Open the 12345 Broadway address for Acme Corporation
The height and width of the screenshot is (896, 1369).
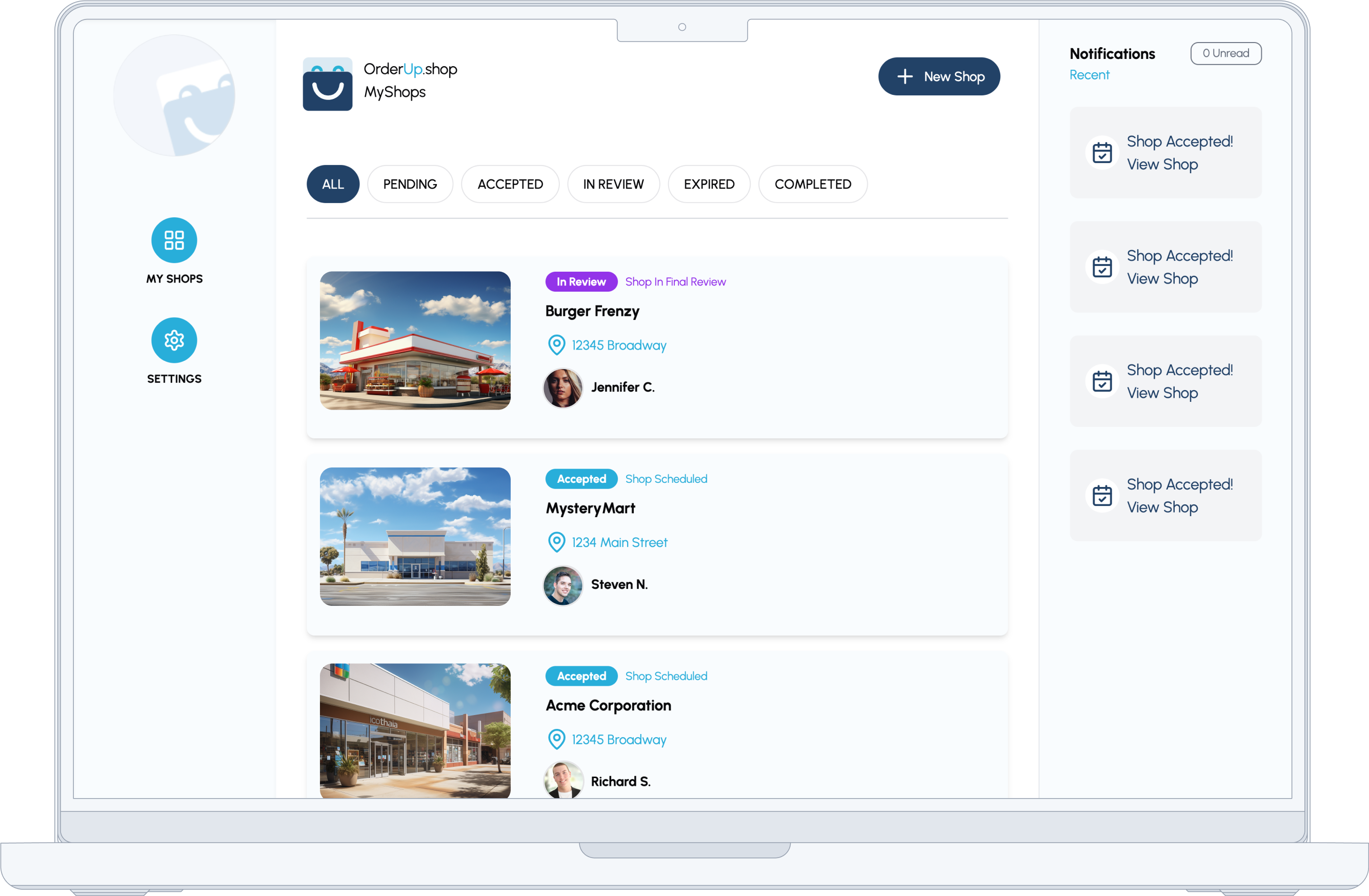618,740
